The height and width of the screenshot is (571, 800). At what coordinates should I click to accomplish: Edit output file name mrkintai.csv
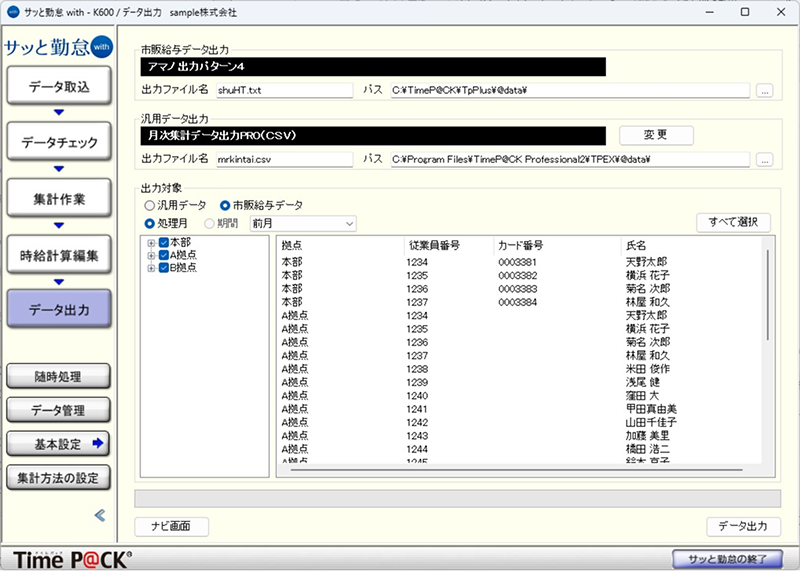pos(285,159)
